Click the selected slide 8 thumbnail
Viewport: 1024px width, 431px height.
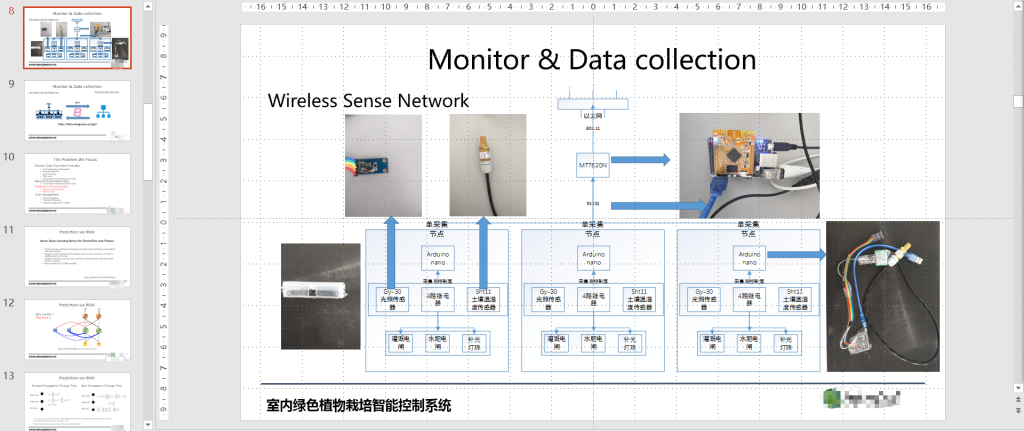(77, 37)
